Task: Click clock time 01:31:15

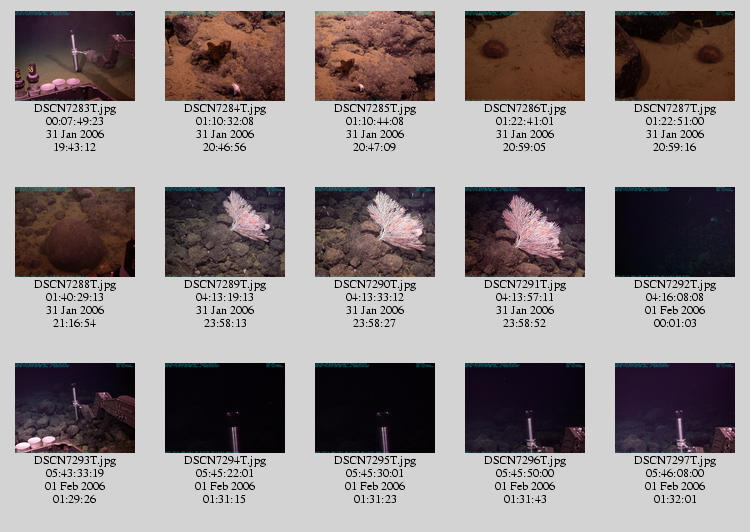Action: tap(225, 499)
